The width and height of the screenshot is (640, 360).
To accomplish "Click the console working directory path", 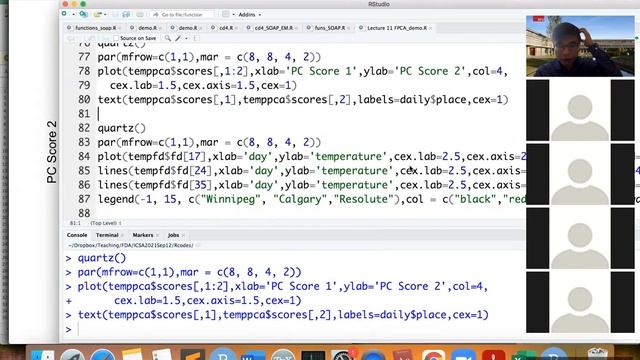I will pyautogui.click(x=131, y=245).
